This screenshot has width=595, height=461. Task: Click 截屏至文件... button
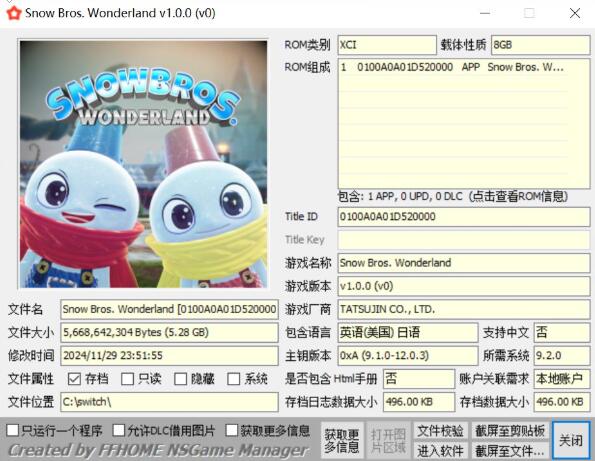pyautogui.click(x=510, y=451)
